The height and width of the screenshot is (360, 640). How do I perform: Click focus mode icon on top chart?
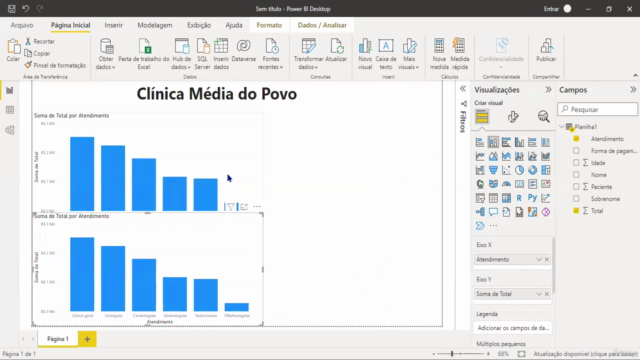(244, 207)
